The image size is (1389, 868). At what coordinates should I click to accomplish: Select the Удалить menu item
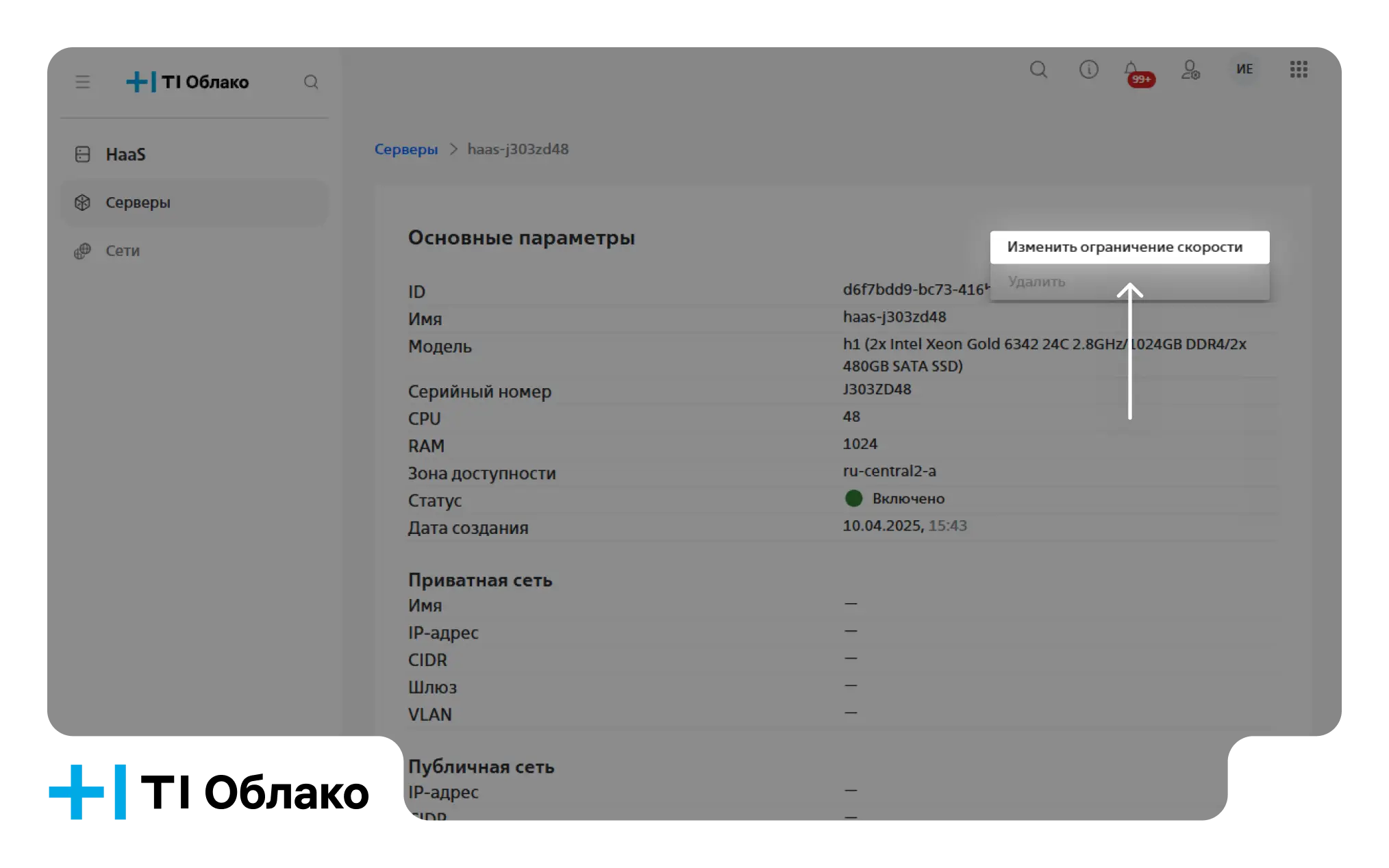coord(1129,282)
